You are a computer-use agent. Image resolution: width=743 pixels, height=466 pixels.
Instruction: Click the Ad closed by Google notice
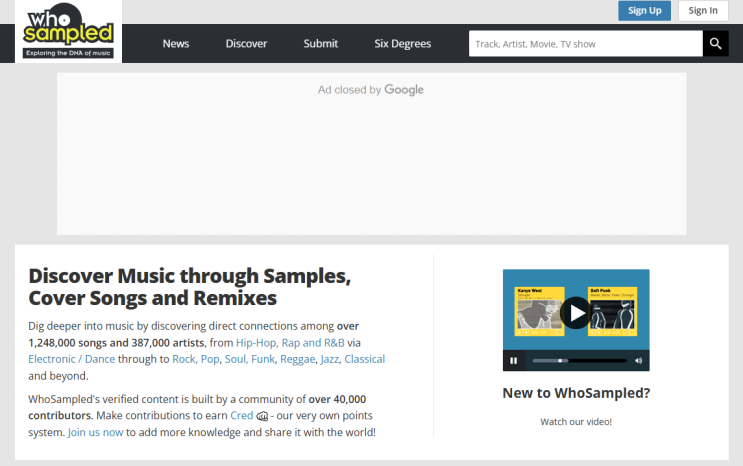[371, 90]
